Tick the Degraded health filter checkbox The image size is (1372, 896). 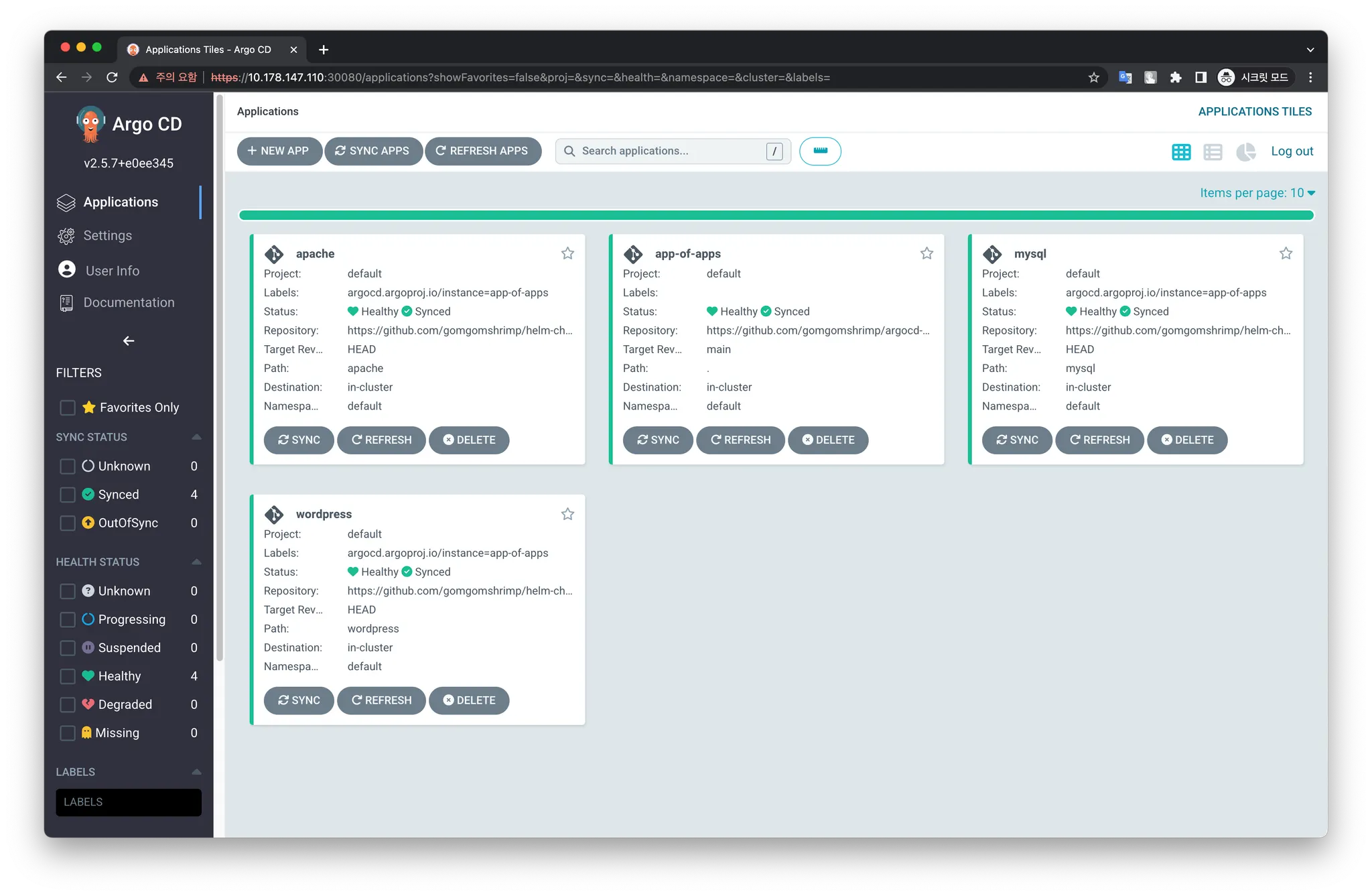(x=68, y=704)
